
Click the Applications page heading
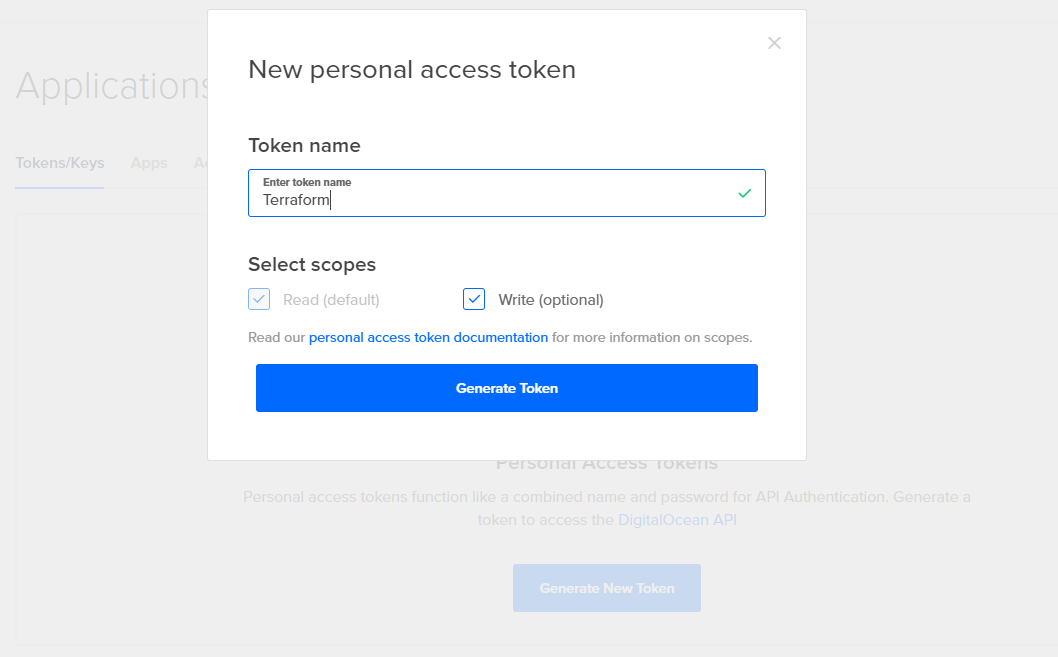(112, 86)
